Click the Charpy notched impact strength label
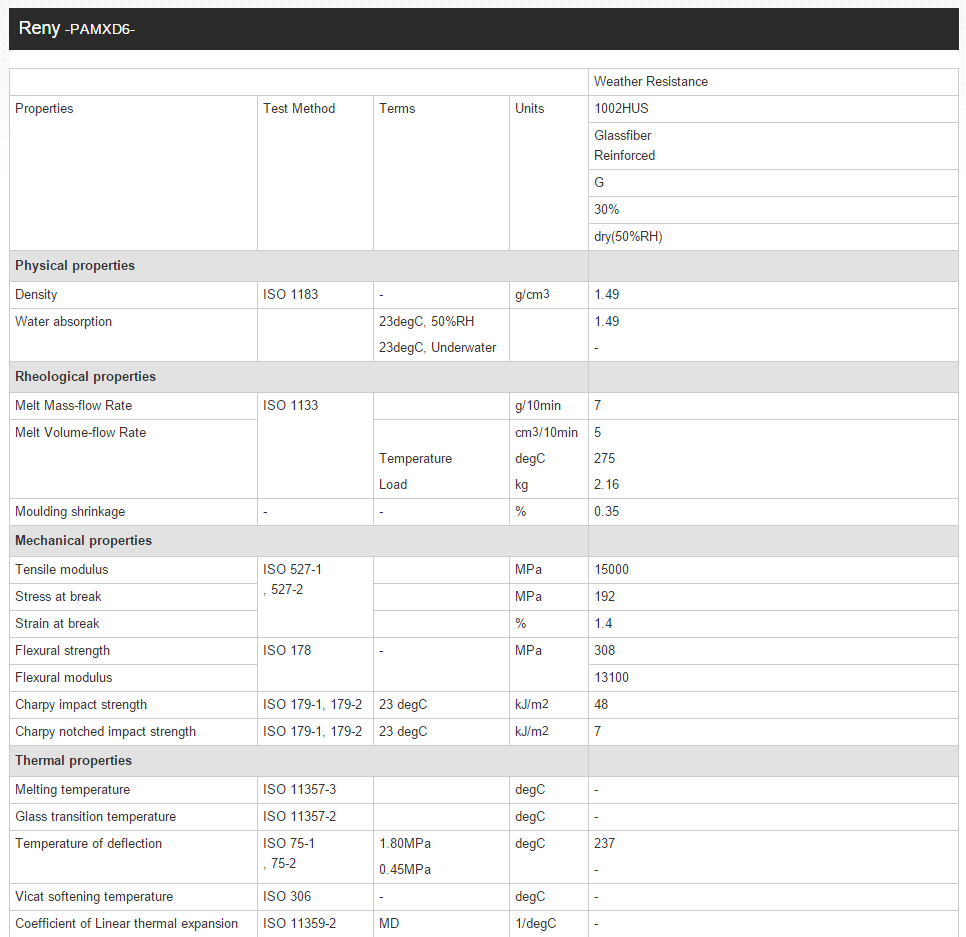This screenshot has height=937, width=966. (x=105, y=732)
